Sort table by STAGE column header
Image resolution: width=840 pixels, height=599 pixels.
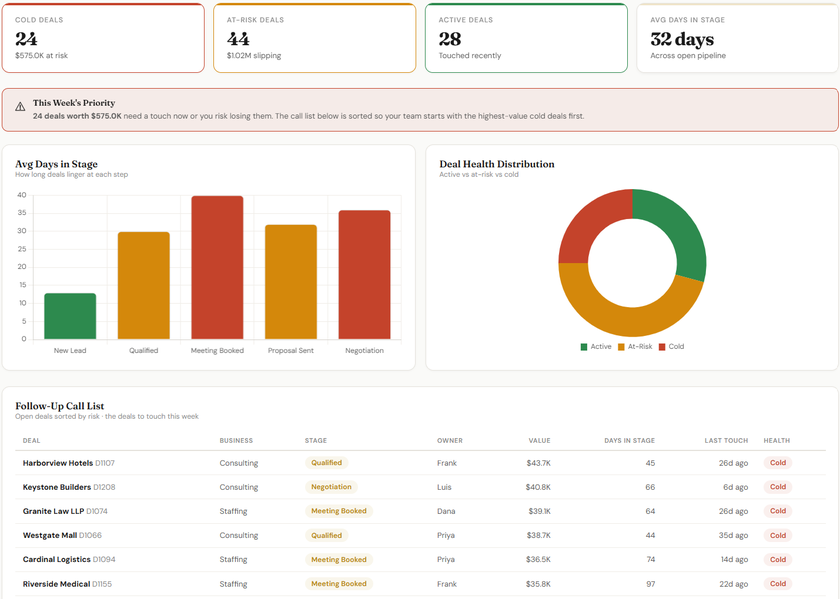click(x=316, y=440)
